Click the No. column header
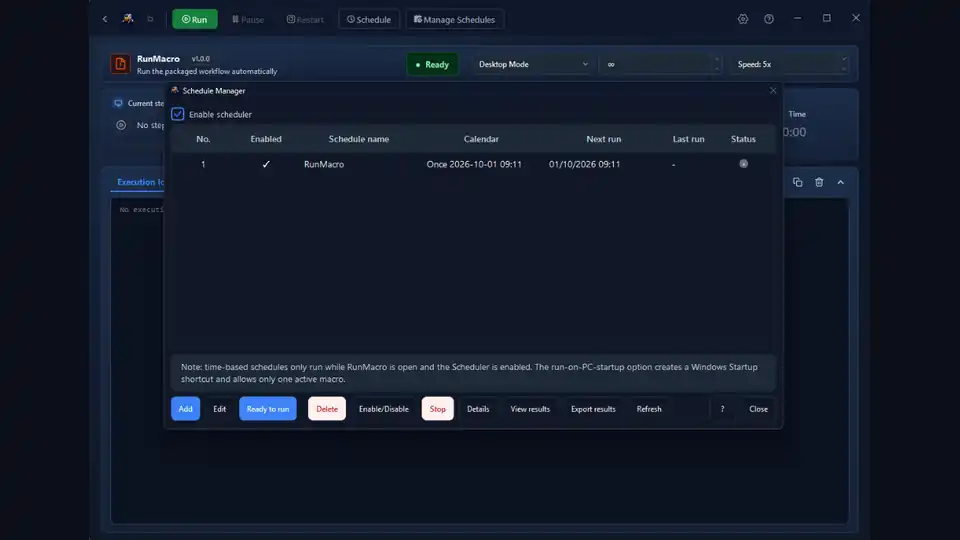 (x=203, y=139)
